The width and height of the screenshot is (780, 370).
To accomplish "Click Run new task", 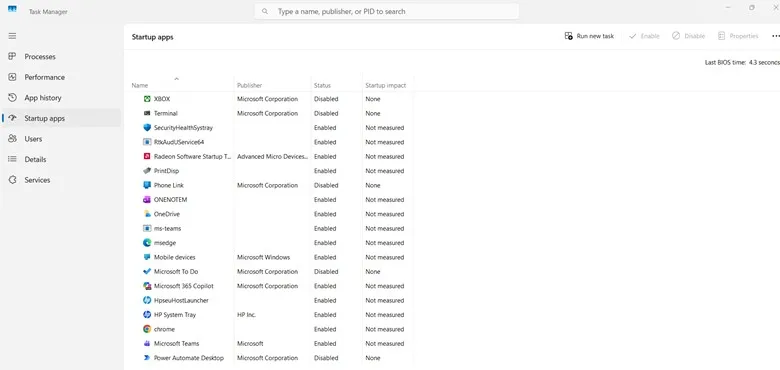I will tap(589, 36).
